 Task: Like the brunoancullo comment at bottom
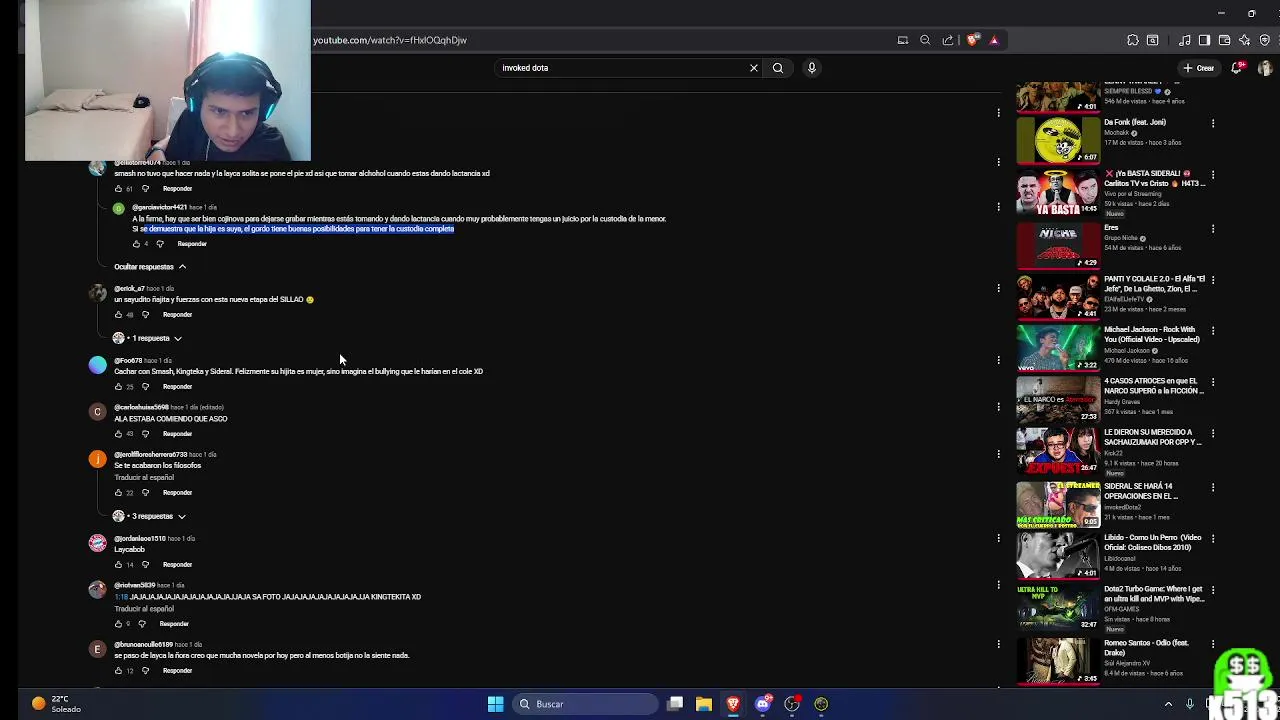click(x=118, y=671)
